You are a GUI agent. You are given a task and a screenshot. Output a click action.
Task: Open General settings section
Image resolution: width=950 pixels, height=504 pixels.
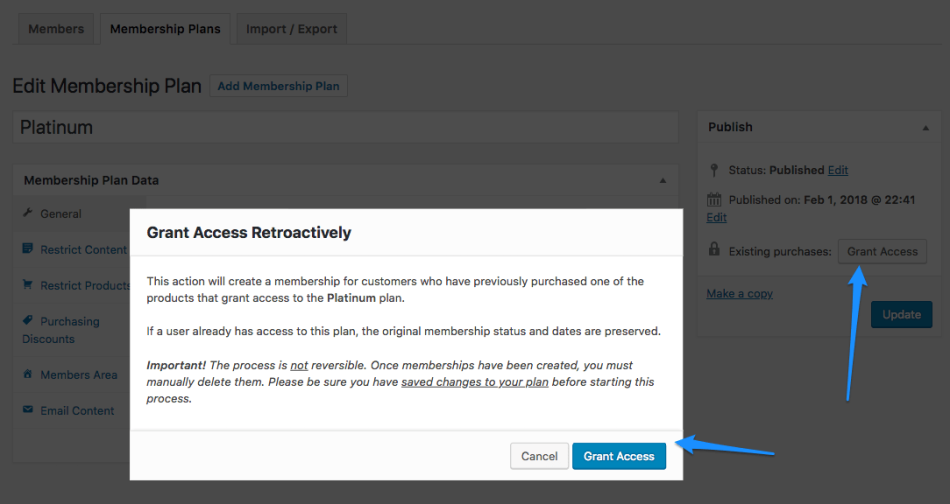point(61,214)
